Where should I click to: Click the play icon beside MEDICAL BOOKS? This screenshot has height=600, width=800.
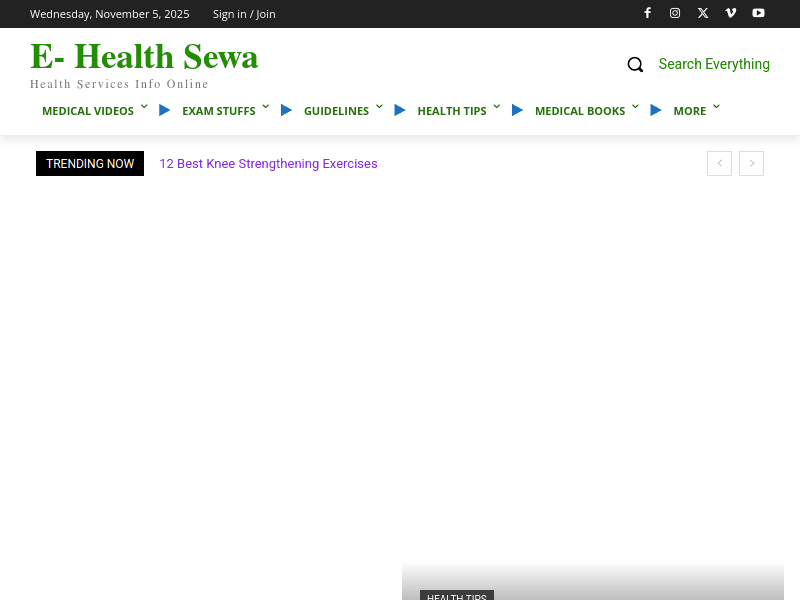(655, 110)
